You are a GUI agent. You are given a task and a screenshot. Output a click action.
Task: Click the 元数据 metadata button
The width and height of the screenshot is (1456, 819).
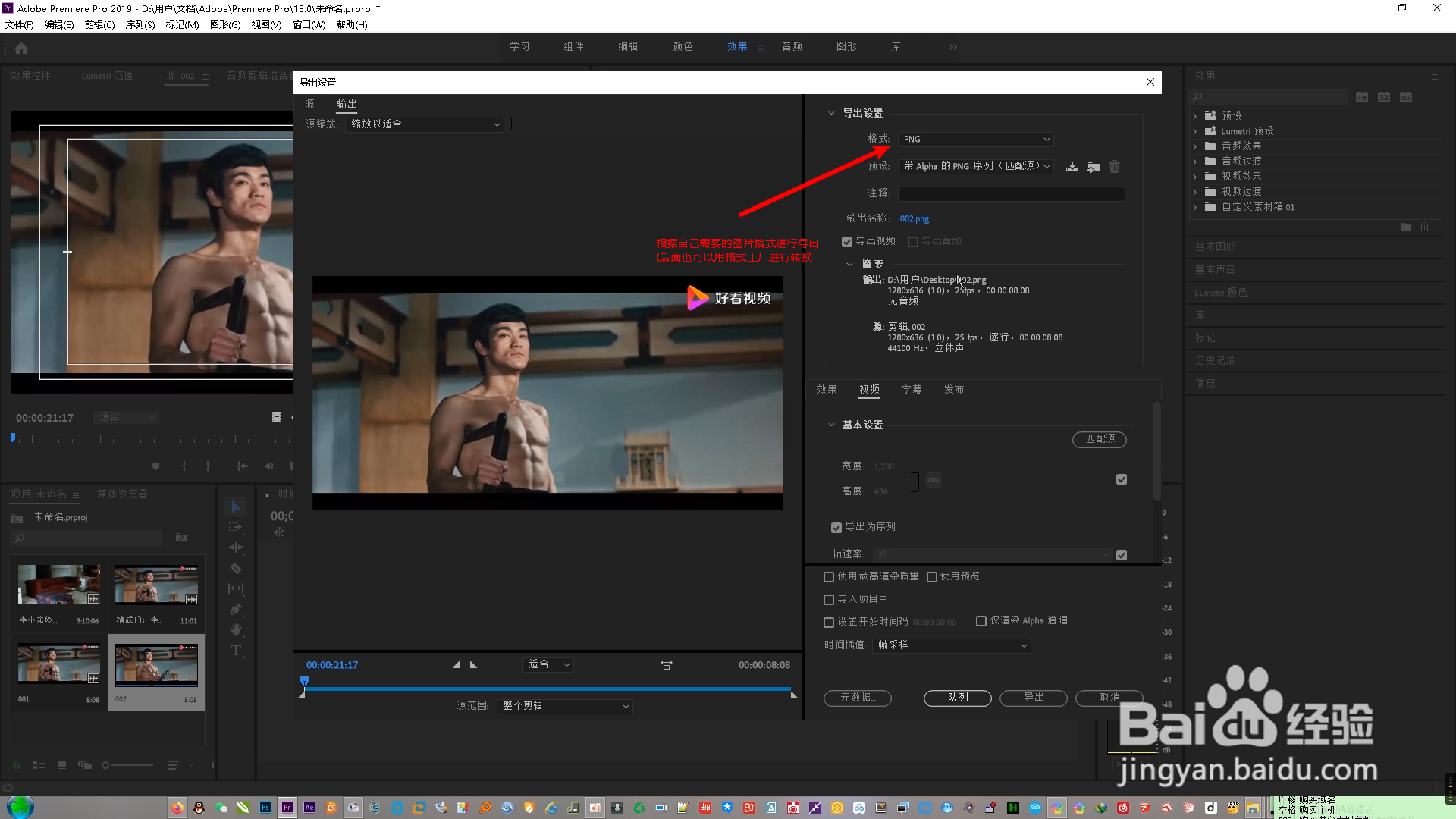pyautogui.click(x=858, y=698)
